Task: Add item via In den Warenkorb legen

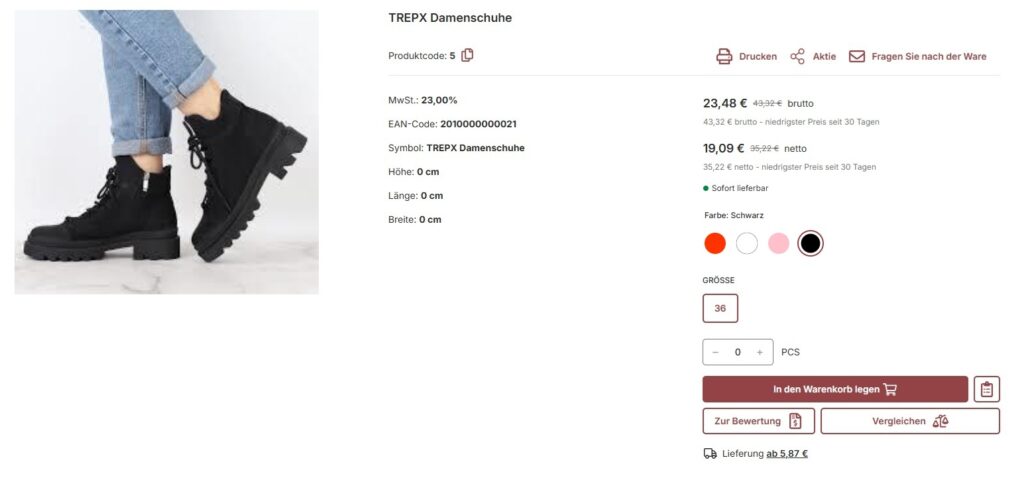Action: (x=835, y=389)
